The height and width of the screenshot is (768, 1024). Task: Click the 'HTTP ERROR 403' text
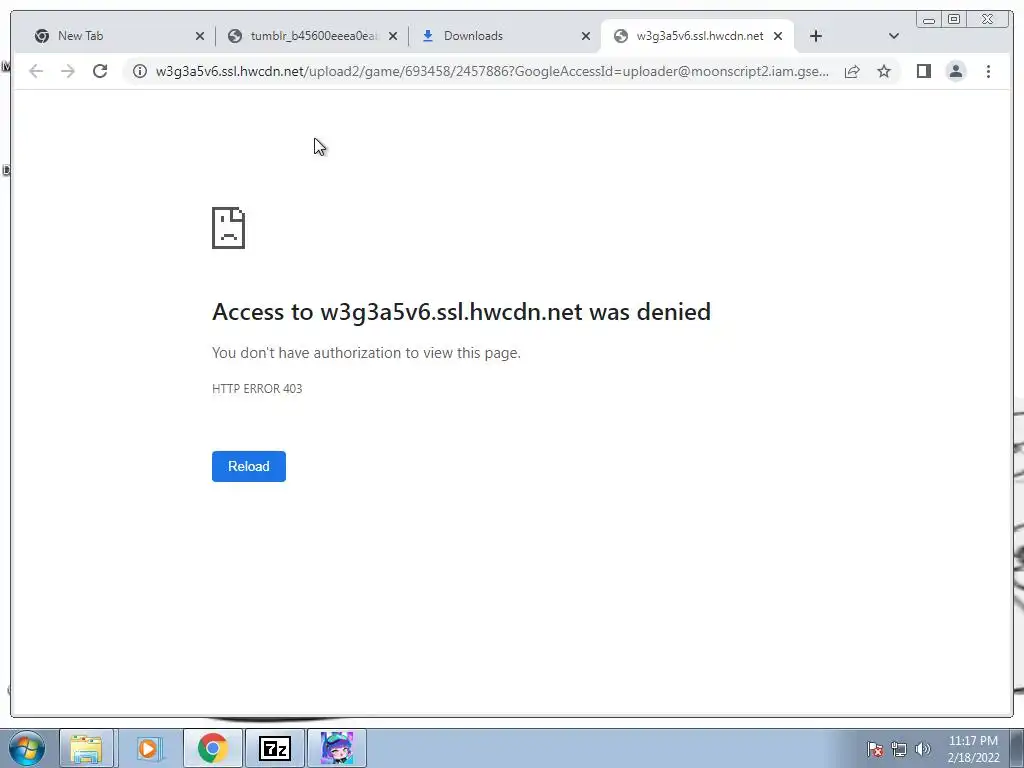pos(257,389)
